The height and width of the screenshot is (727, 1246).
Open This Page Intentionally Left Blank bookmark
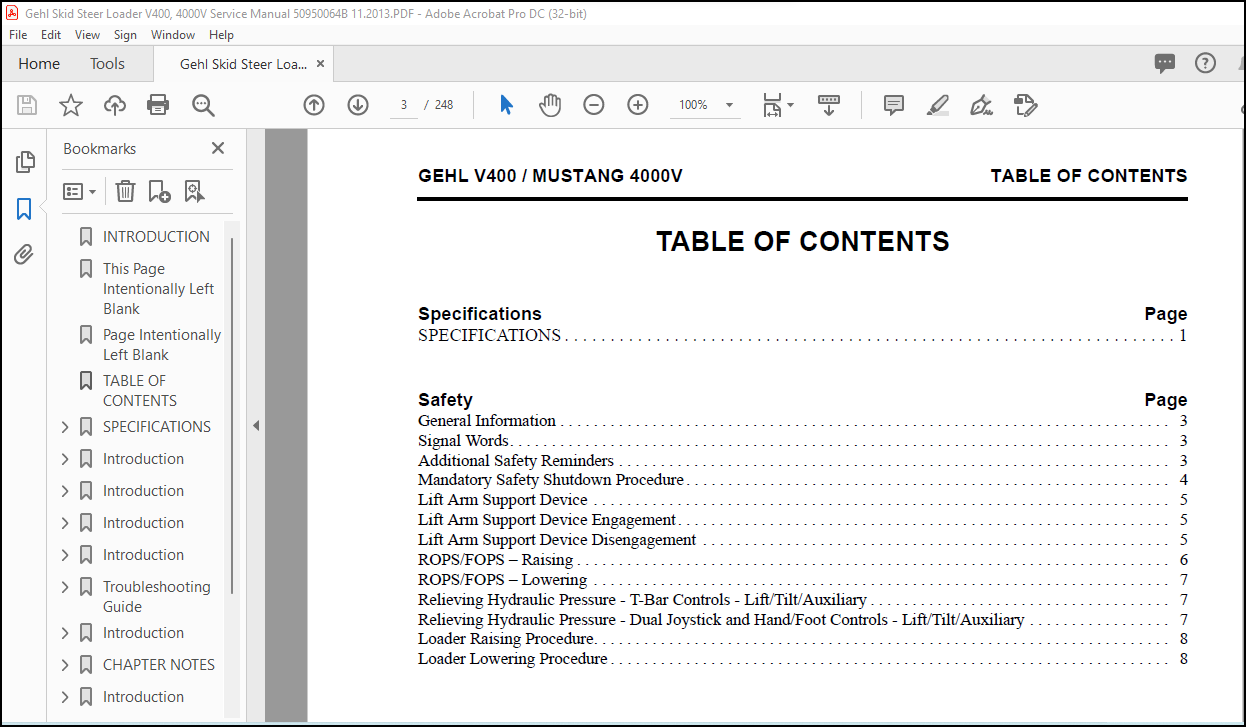pyautogui.click(x=158, y=289)
